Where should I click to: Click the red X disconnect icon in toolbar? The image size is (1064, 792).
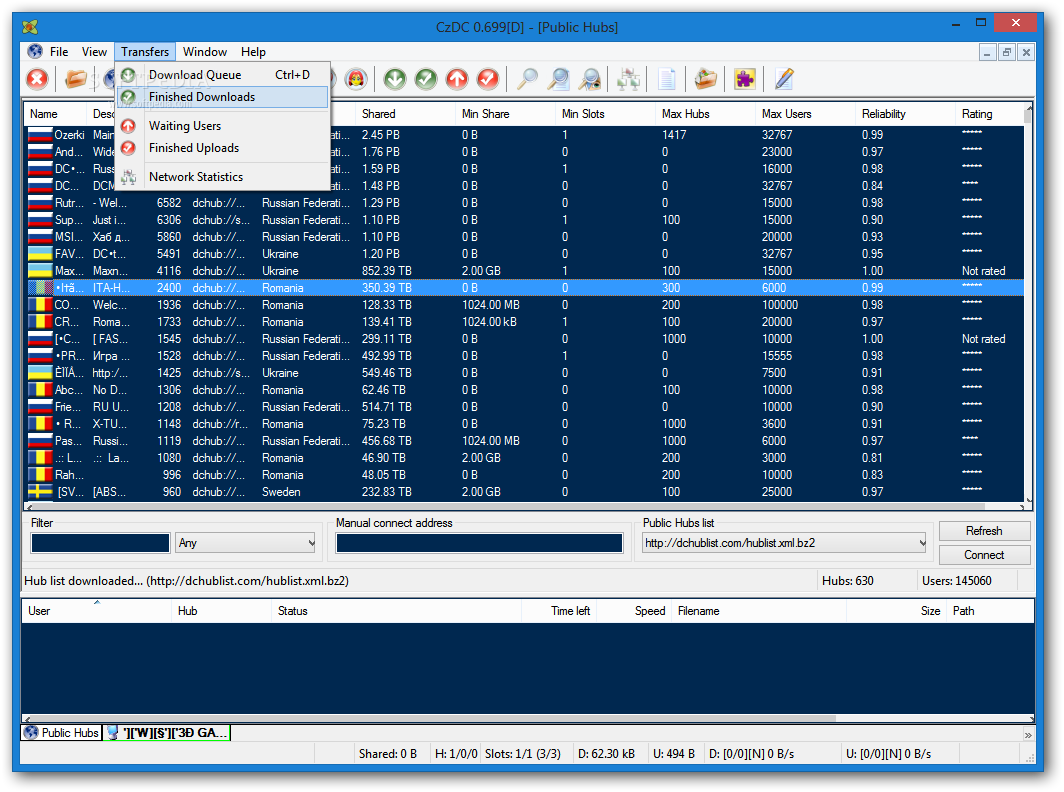(x=37, y=79)
